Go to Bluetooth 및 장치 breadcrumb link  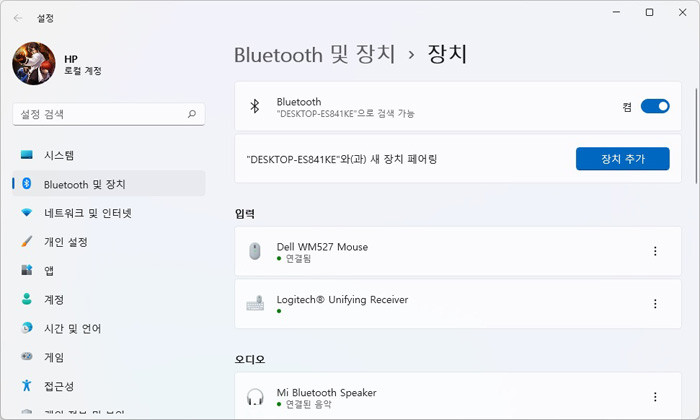coord(315,54)
